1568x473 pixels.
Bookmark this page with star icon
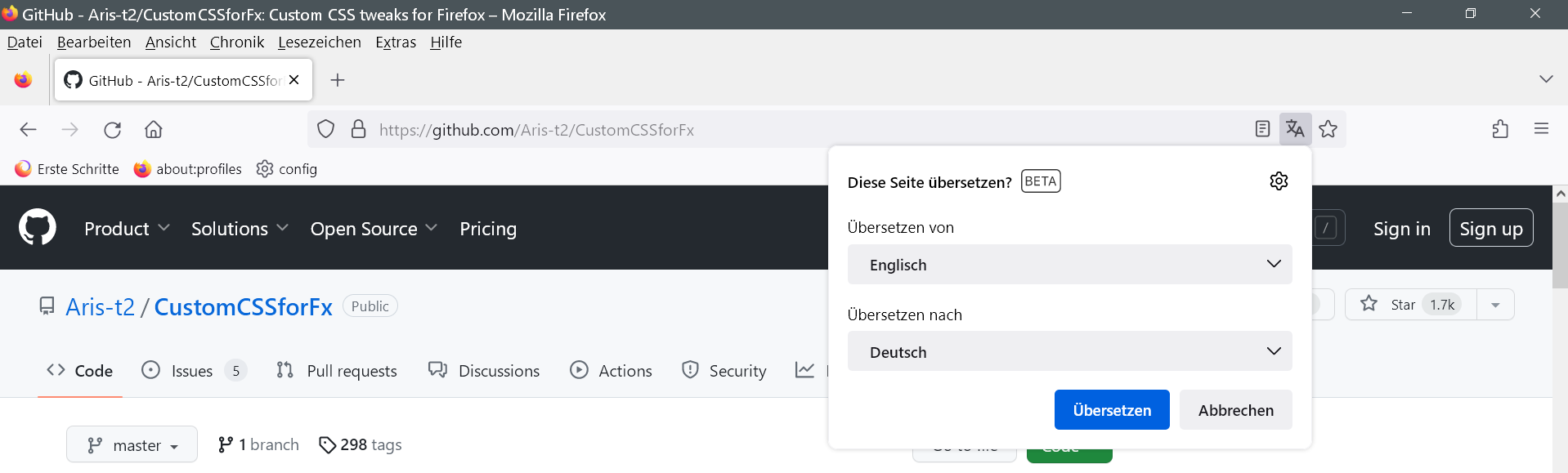point(1328,129)
